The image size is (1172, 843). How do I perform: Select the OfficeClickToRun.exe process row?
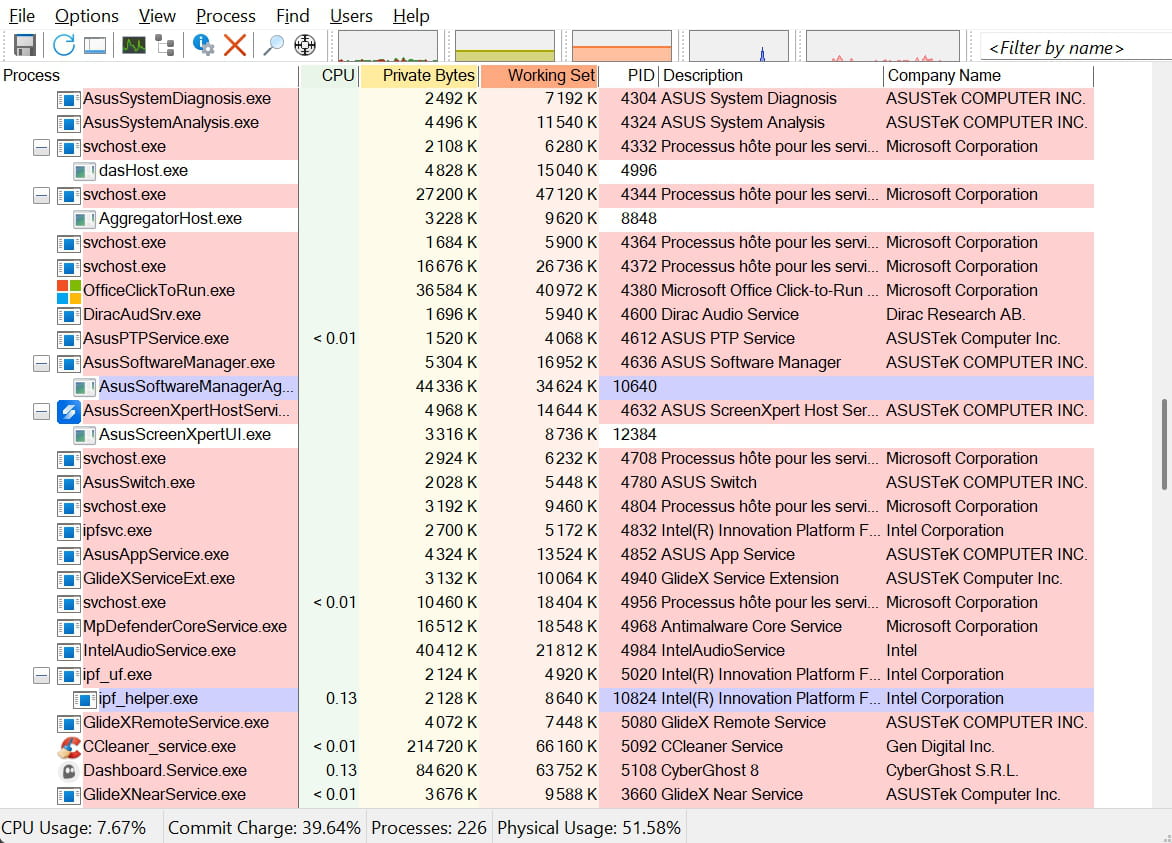click(x=159, y=291)
